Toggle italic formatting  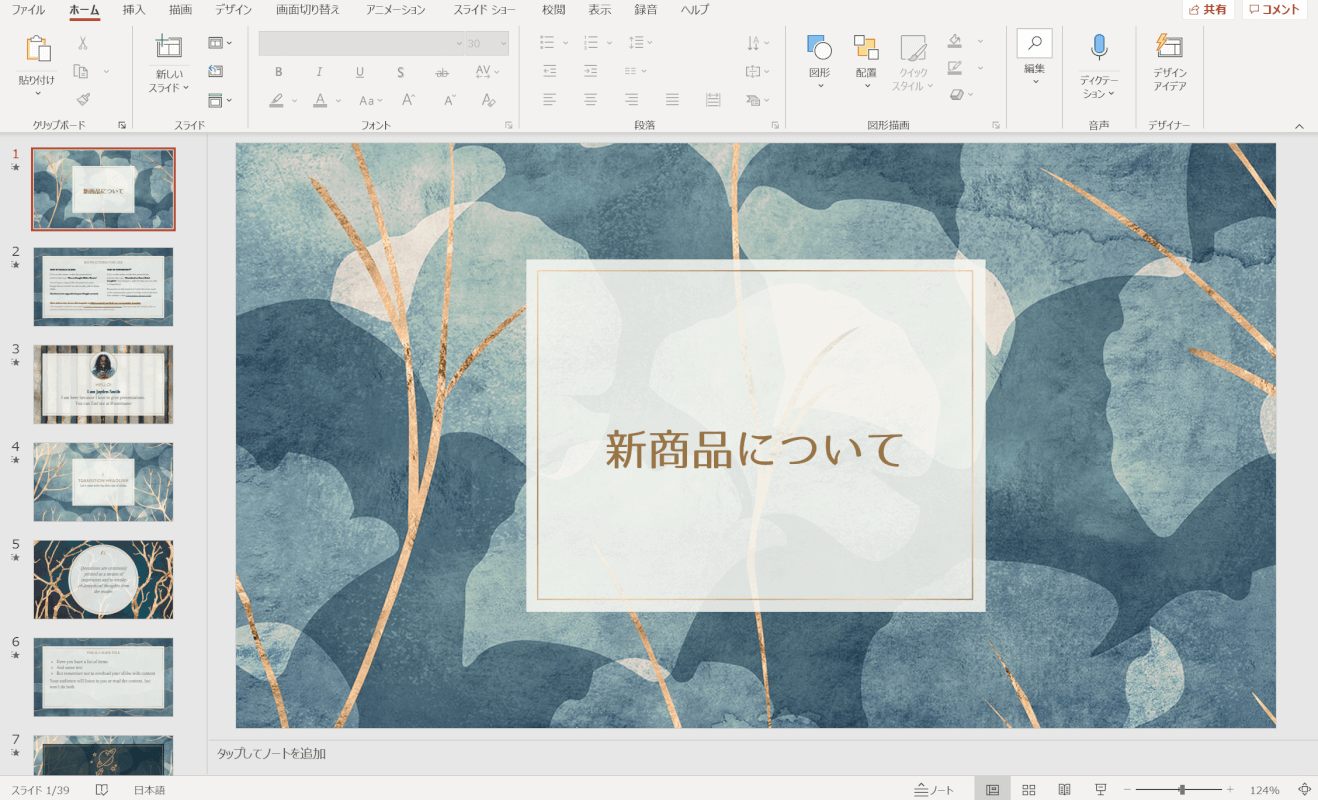[x=319, y=72]
